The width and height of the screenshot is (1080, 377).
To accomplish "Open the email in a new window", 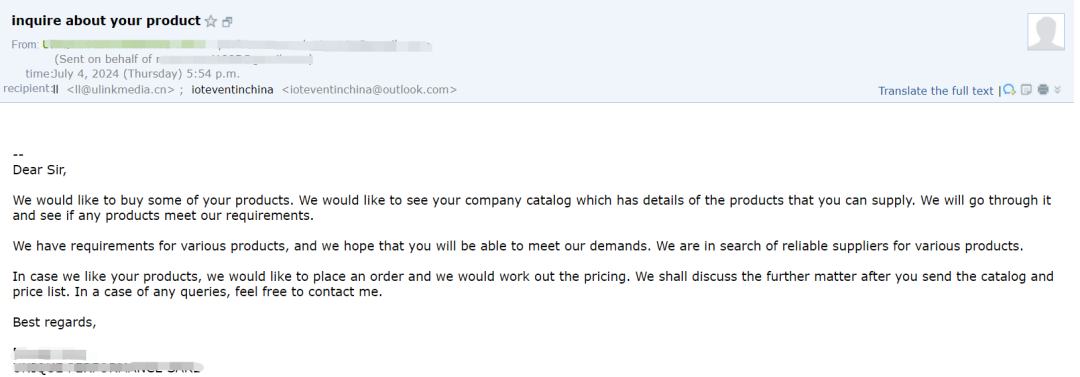I will (227, 22).
